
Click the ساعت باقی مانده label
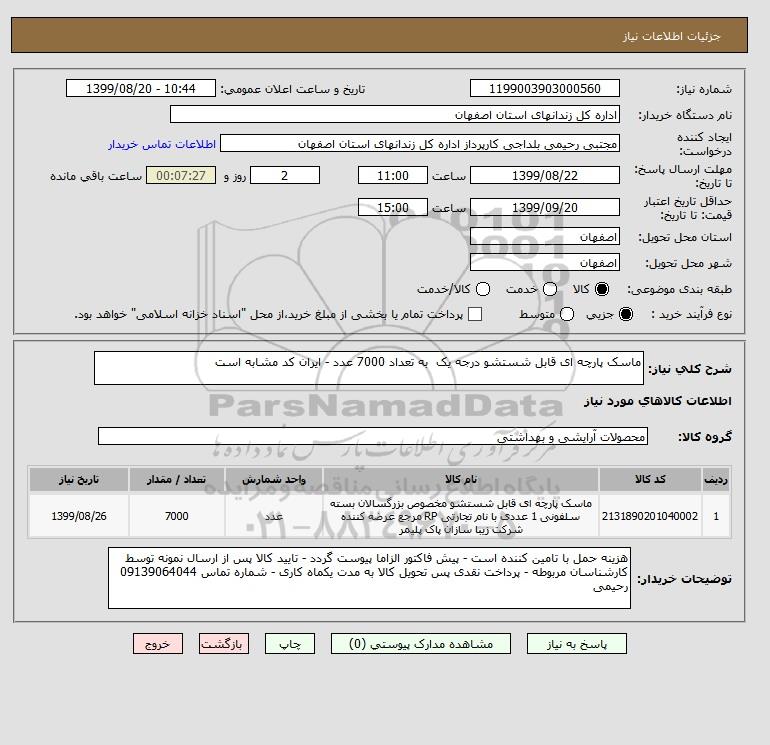pyautogui.click(x=96, y=176)
